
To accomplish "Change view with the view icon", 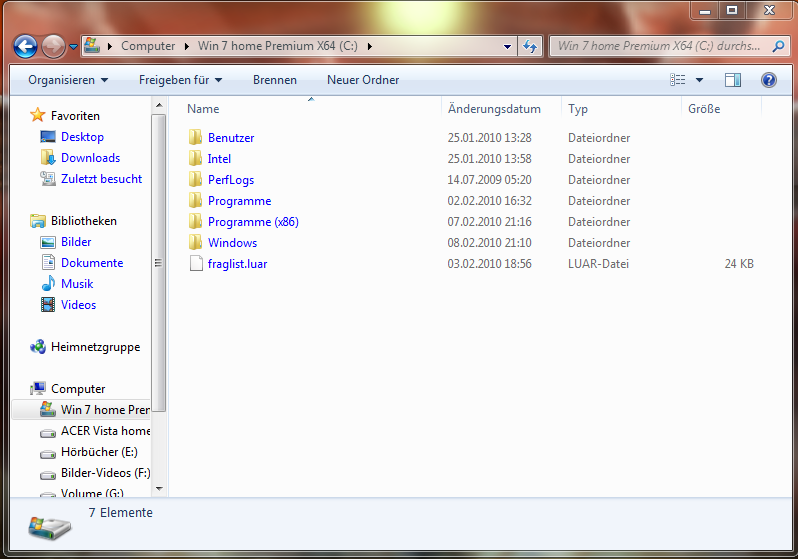I will tap(677, 79).
